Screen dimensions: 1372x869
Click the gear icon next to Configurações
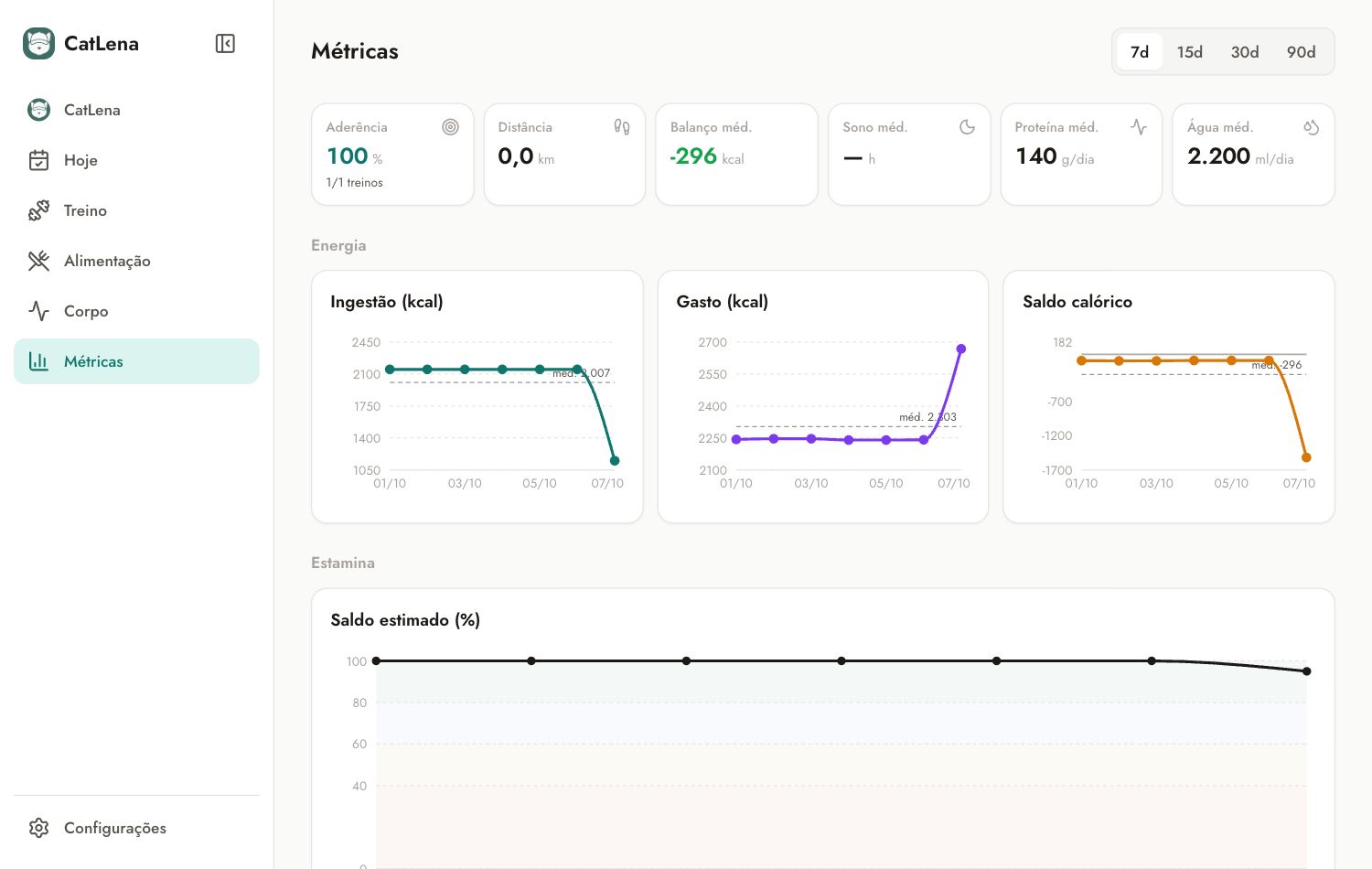pyautogui.click(x=38, y=828)
